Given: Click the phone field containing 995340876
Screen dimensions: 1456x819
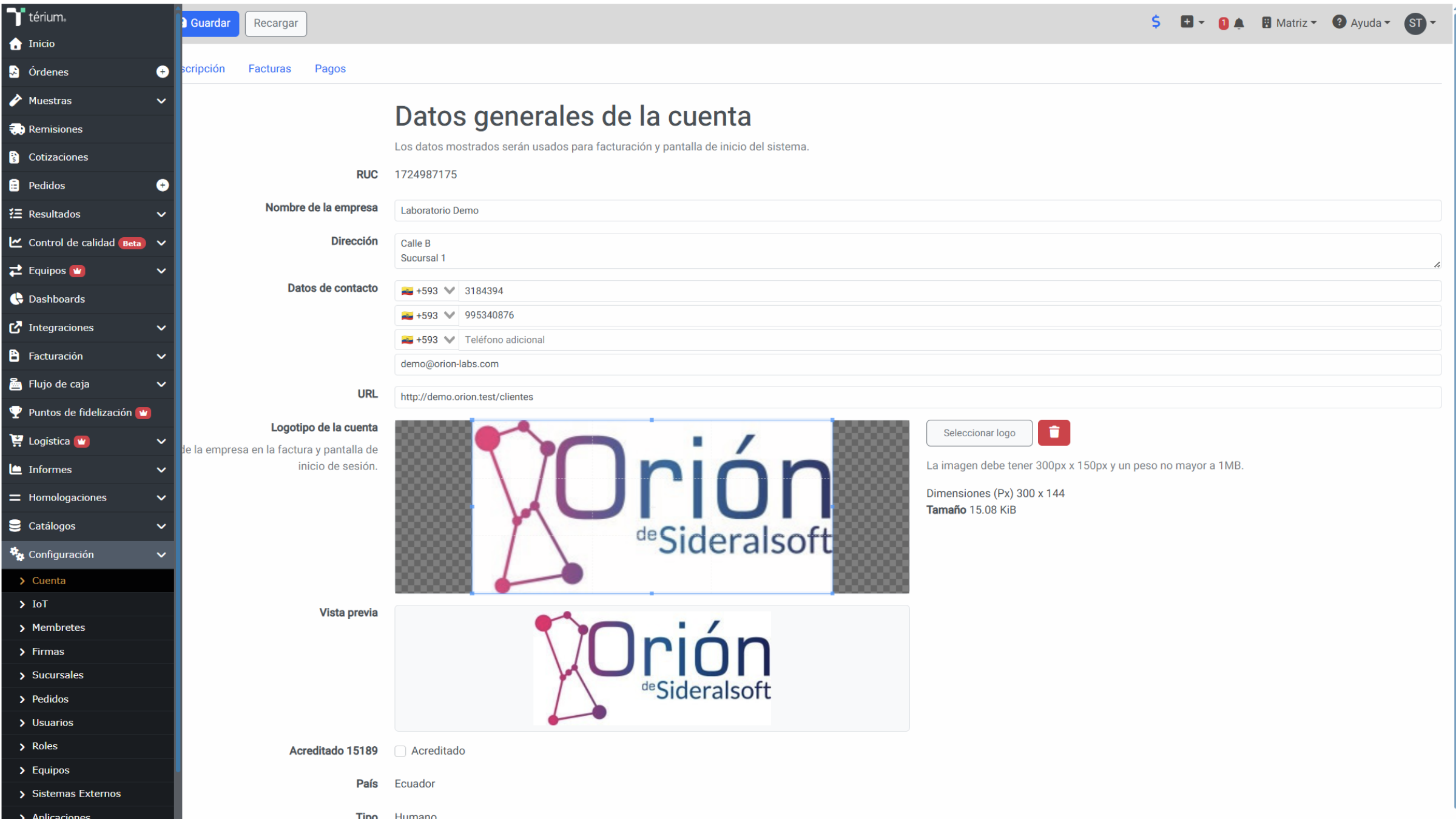Looking at the screenshot, I should [x=950, y=315].
